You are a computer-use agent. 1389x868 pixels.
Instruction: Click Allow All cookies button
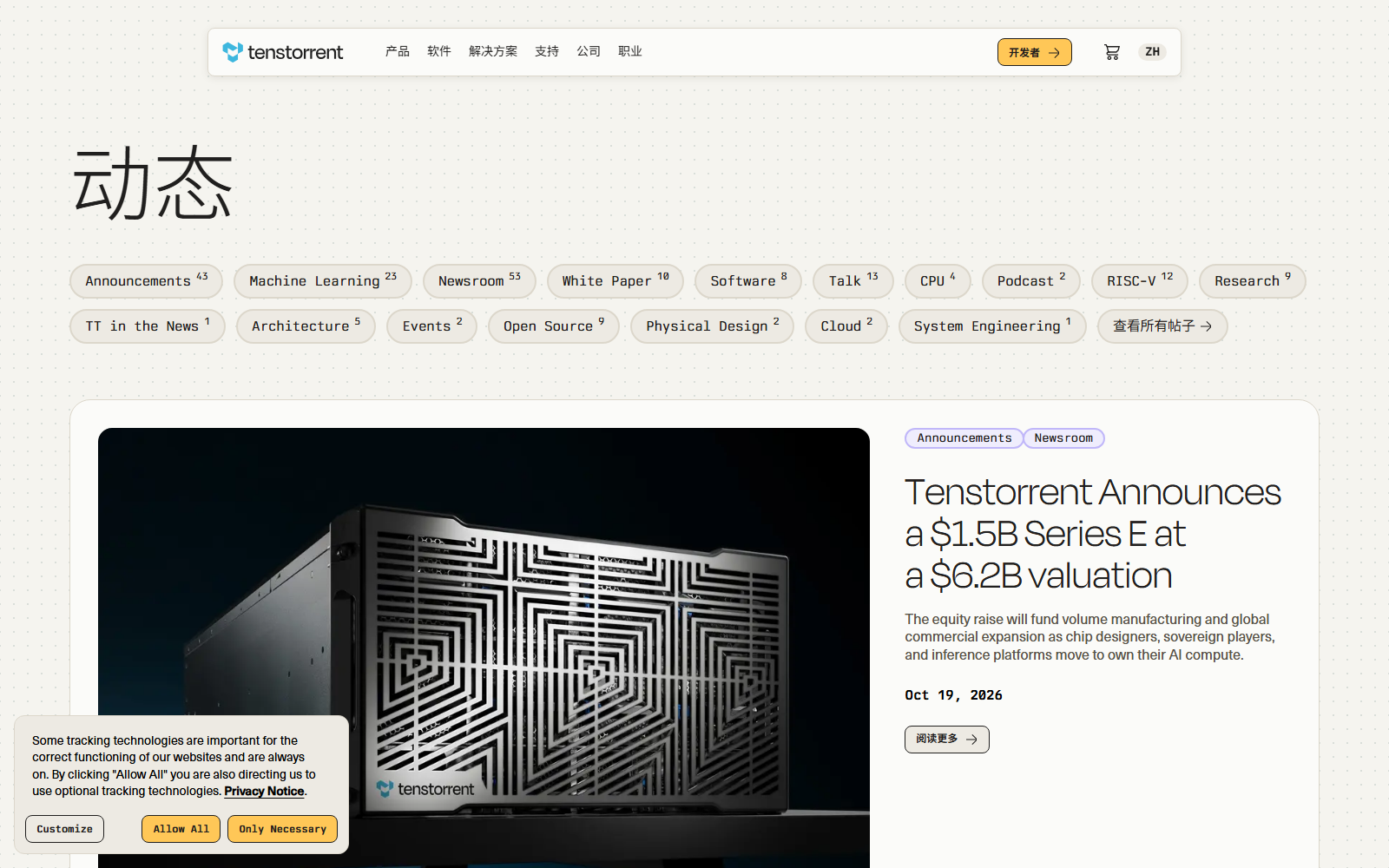(x=181, y=829)
